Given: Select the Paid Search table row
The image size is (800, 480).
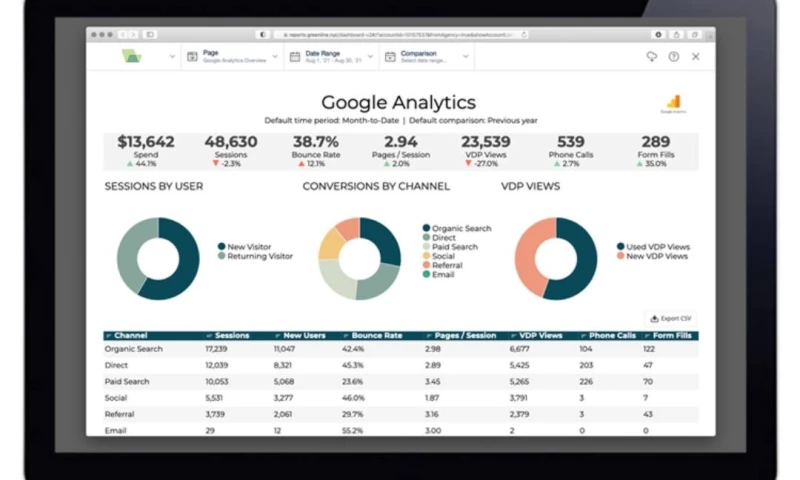Looking at the screenshot, I should tap(401, 382).
